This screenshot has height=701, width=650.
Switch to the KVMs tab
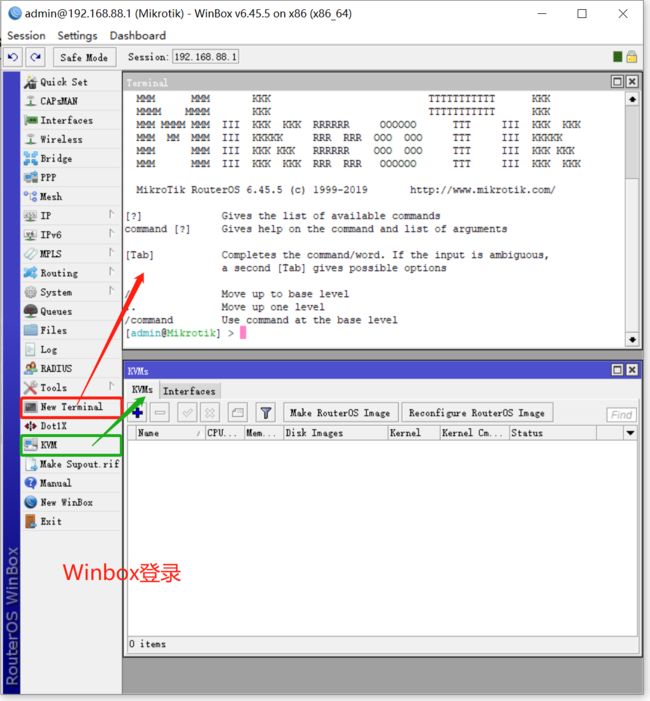tap(142, 390)
